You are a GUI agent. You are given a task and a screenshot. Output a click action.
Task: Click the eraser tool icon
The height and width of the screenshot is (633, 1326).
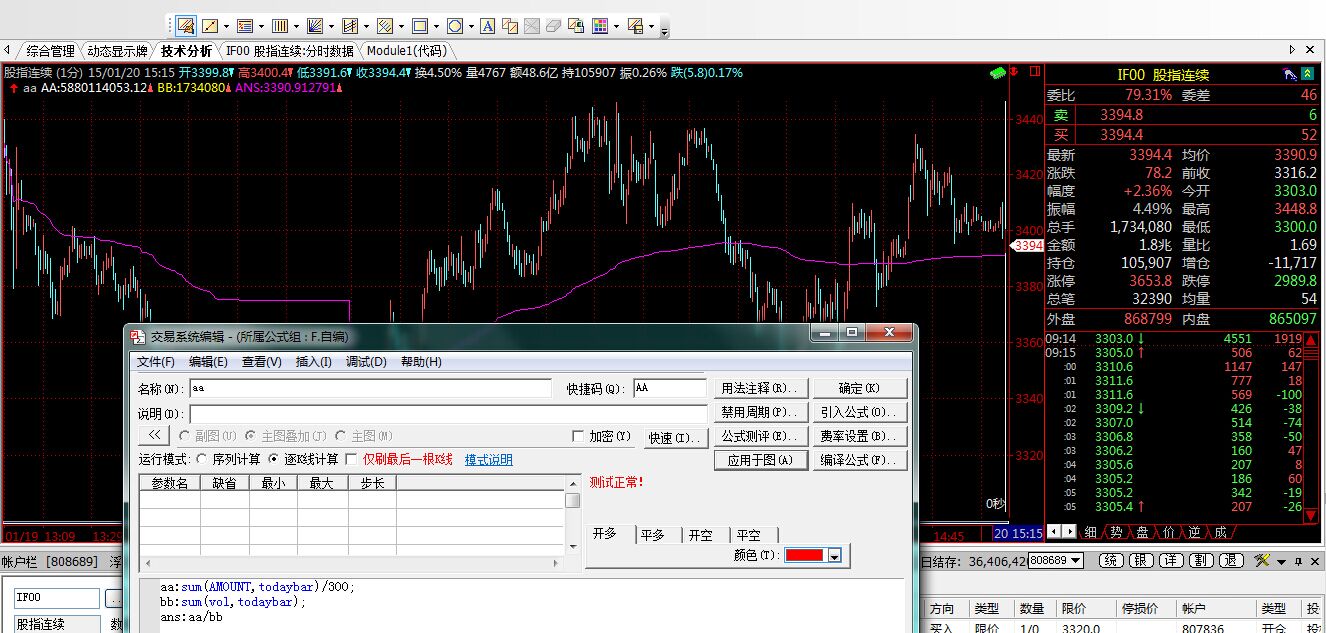click(x=555, y=26)
